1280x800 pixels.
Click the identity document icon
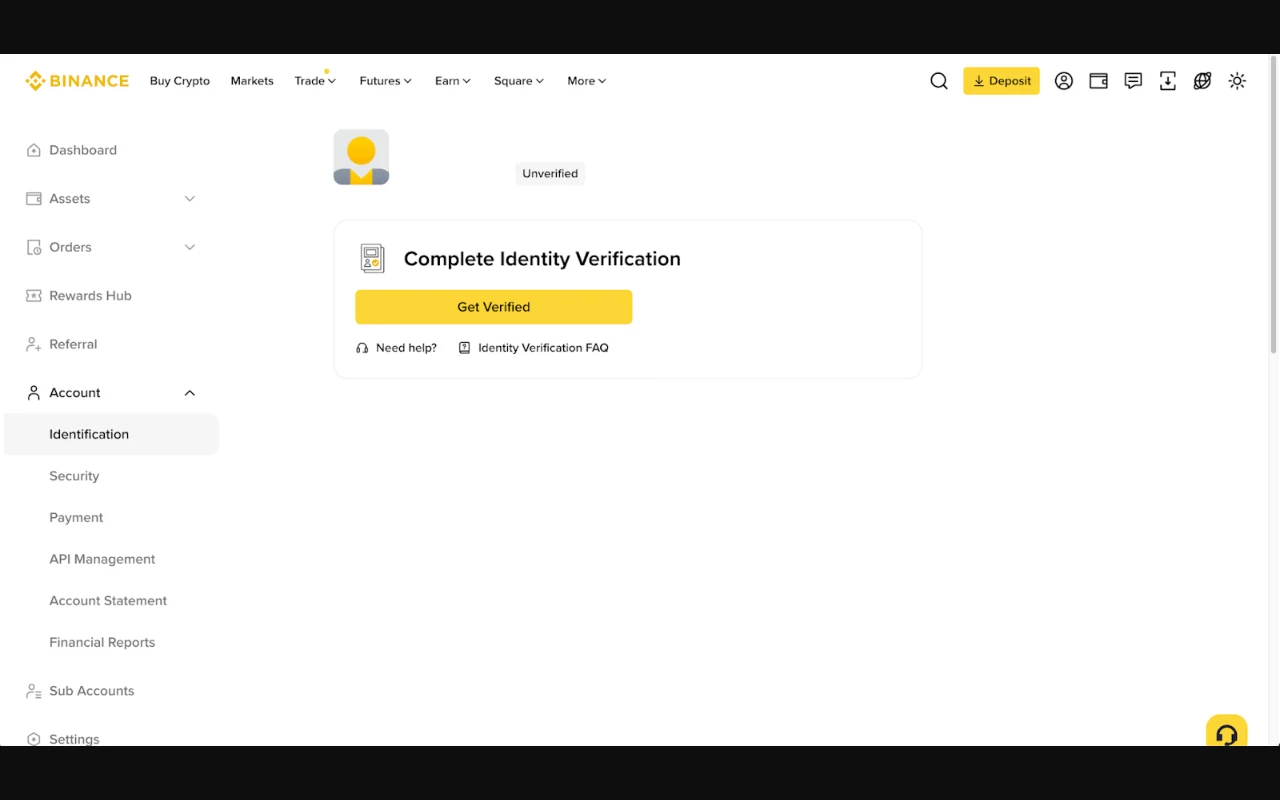pyautogui.click(x=372, y=258)
